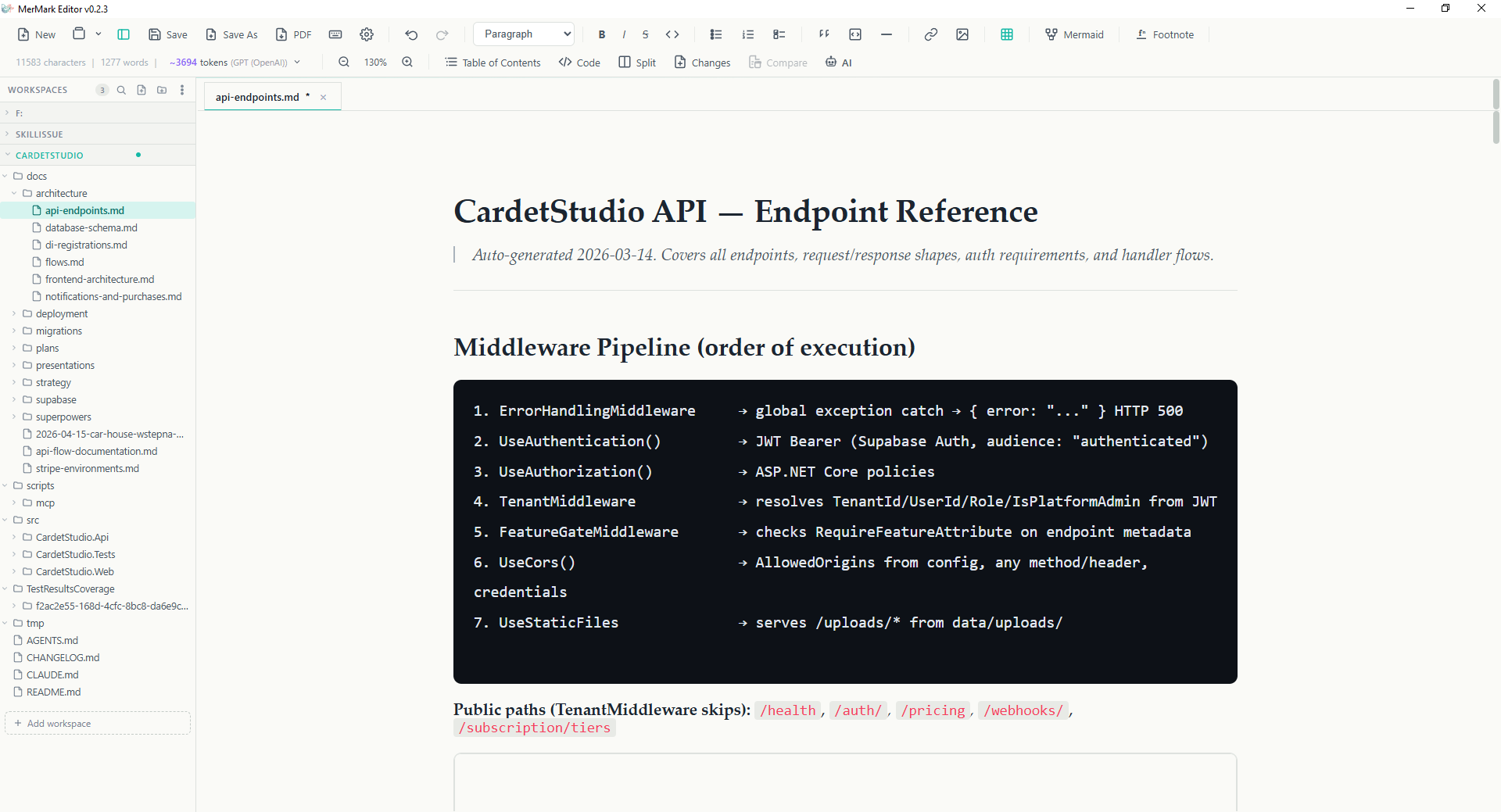Image resolution: width=1501 pixels, height=812 pixels.
Task: Open the token model dropdown arrow
Action: coord(297,63)
